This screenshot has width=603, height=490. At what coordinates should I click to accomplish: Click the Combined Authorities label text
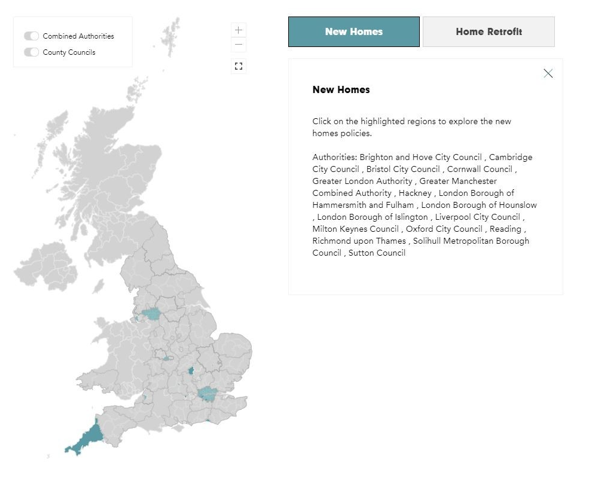click(x=78, y=36)
